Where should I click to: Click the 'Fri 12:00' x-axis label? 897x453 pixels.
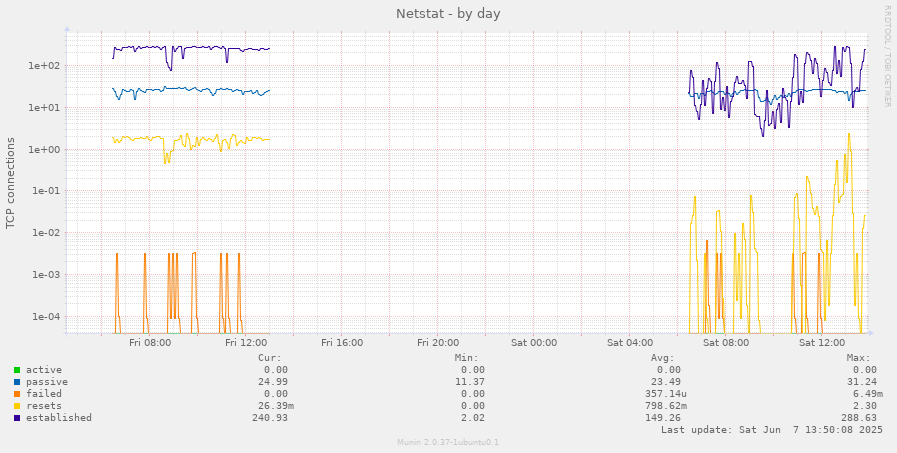point(246,343)
